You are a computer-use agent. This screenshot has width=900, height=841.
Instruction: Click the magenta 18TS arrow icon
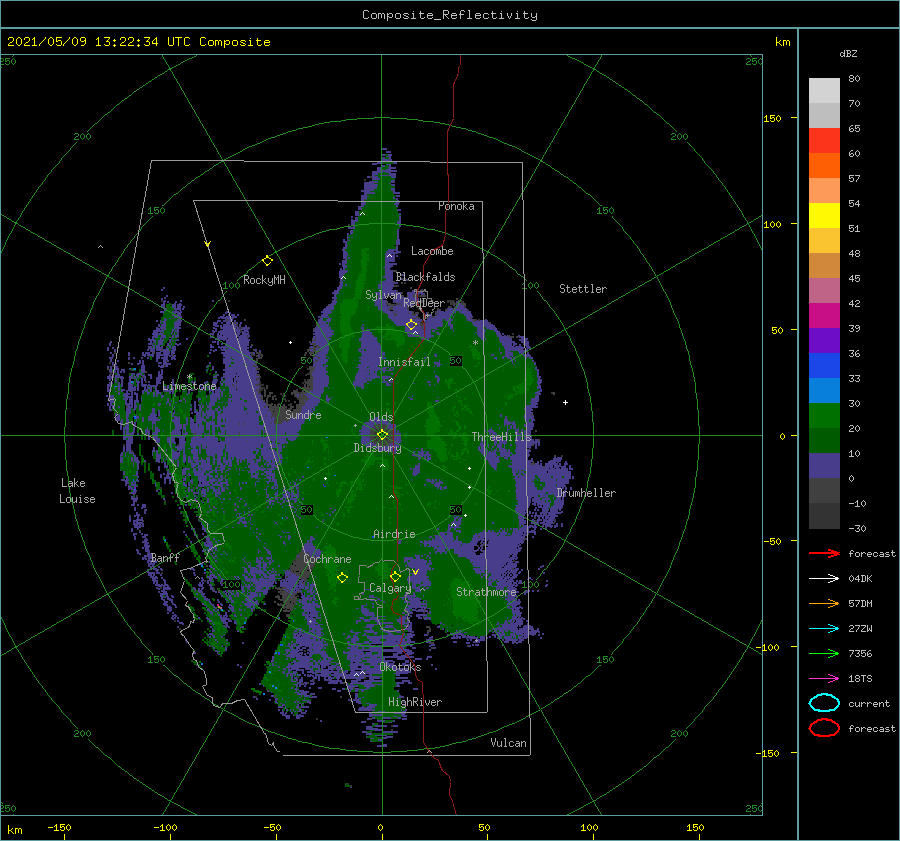[824, 679]
